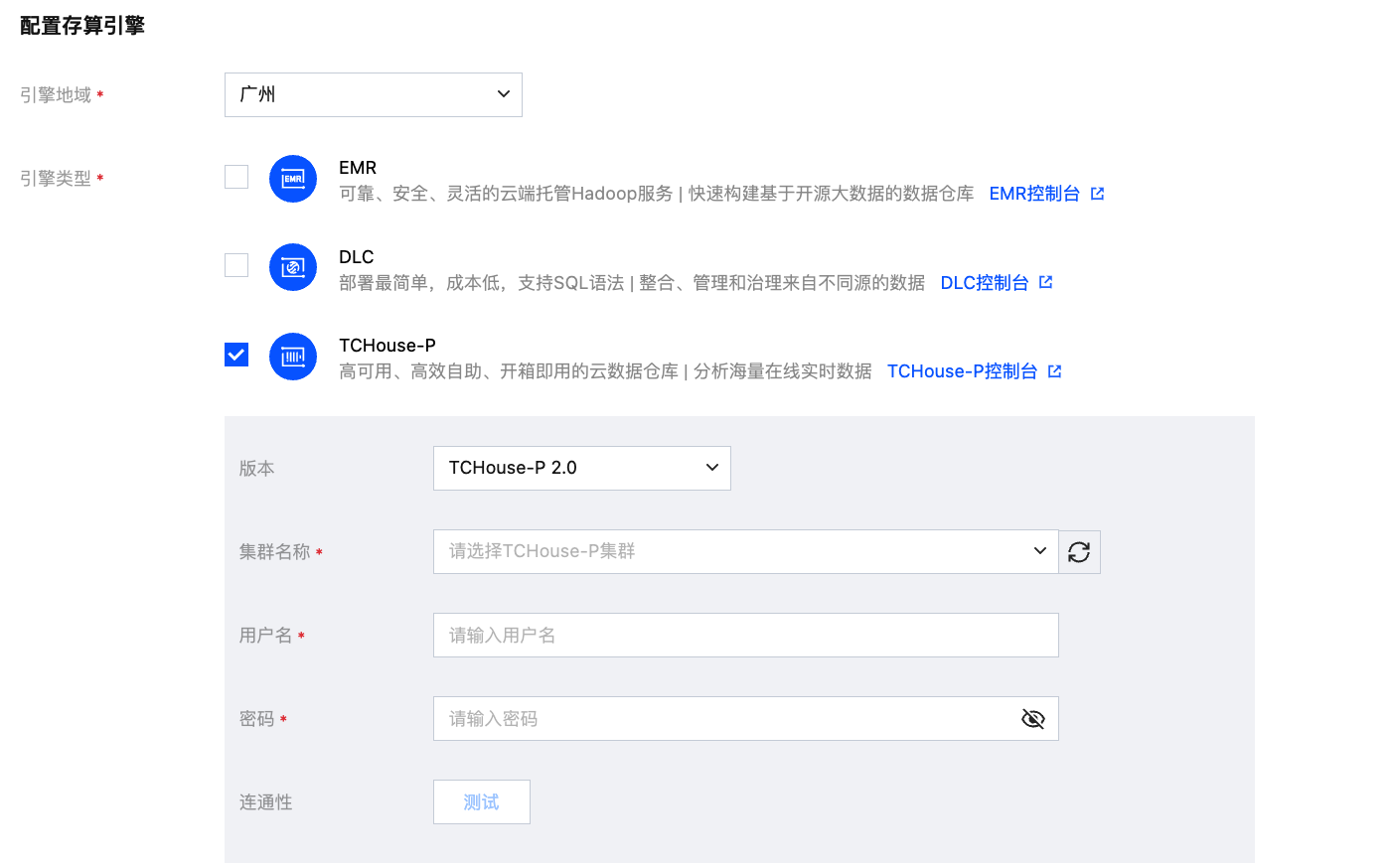Image resolution: width=1393 pixels, height=868 pixels.
Task: Click the 配置存算引擎 heading
Action: point(82,26)
